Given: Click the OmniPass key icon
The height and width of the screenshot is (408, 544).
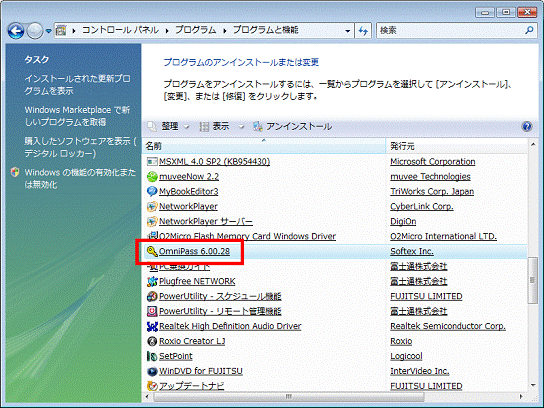Looking at the screenshot, I should (x=152, y=251).
